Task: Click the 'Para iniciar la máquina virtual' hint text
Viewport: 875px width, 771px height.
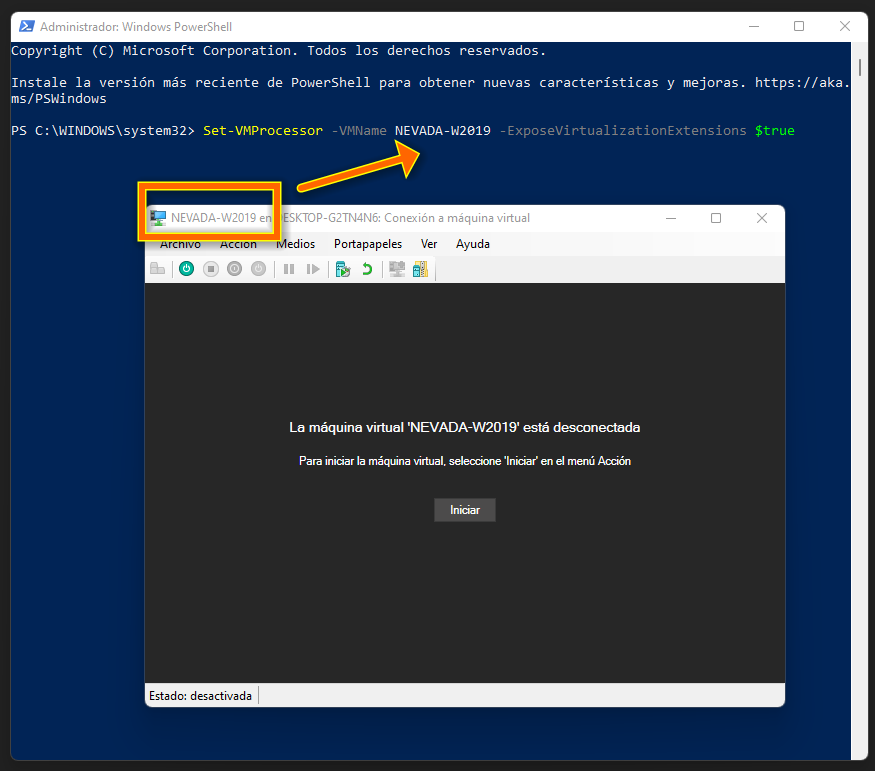Action: pyautogui.click(x=465, y=461)
